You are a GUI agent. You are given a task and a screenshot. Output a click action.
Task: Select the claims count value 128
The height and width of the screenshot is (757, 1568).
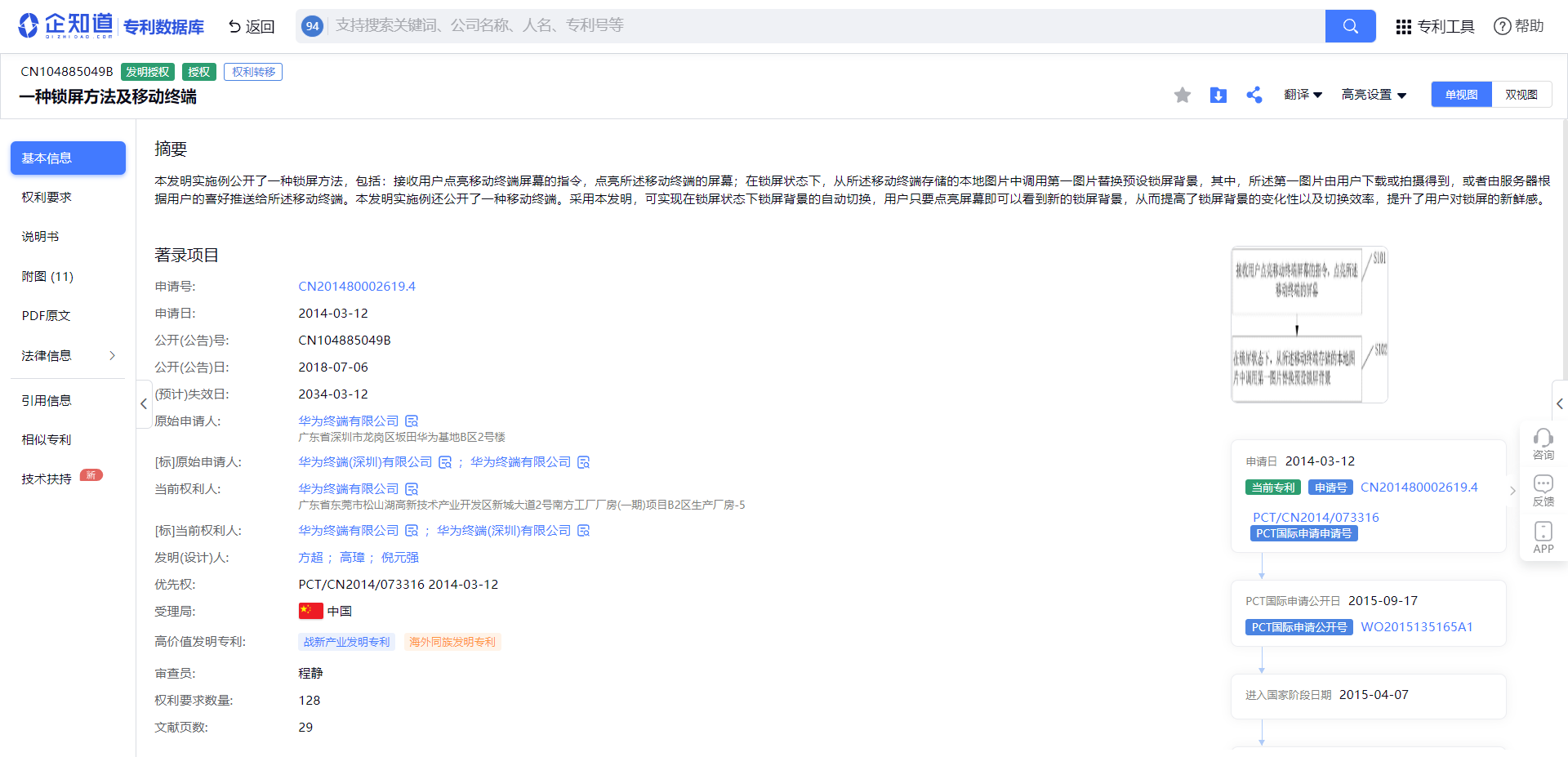tap(310, 701)
